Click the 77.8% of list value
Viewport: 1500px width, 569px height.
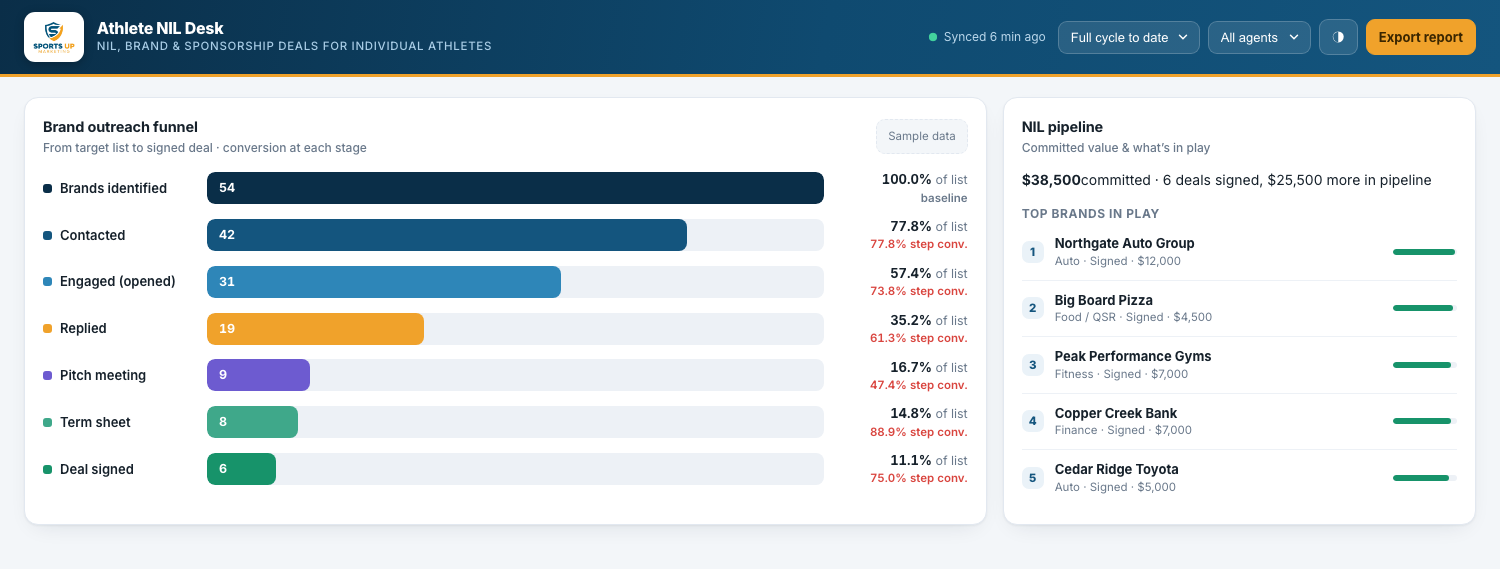click(x=929, y=226)
